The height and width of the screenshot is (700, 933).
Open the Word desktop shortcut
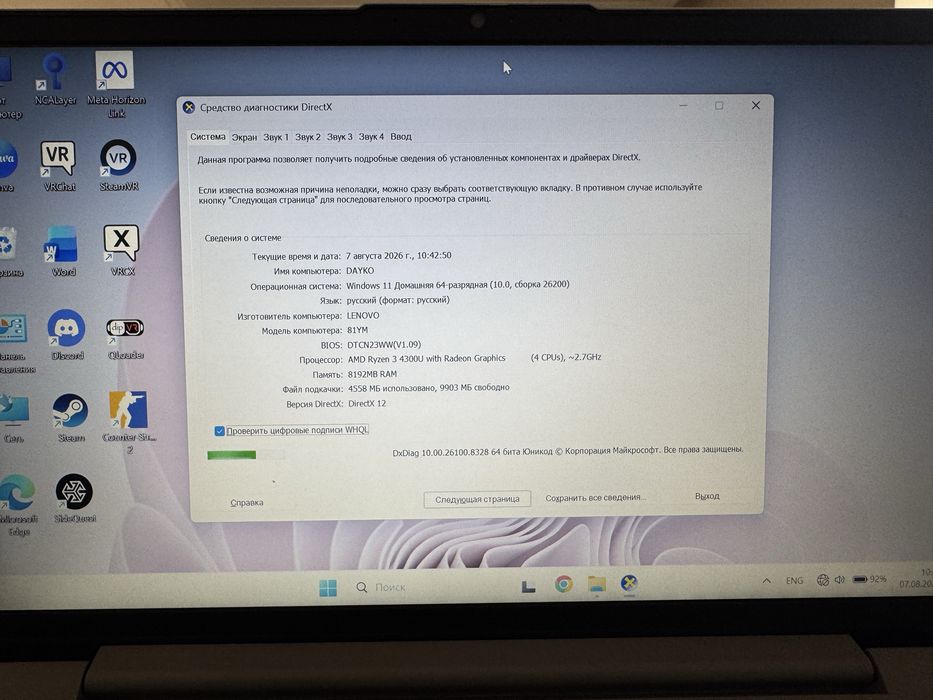pyautogui.click(x=62, y=251)
